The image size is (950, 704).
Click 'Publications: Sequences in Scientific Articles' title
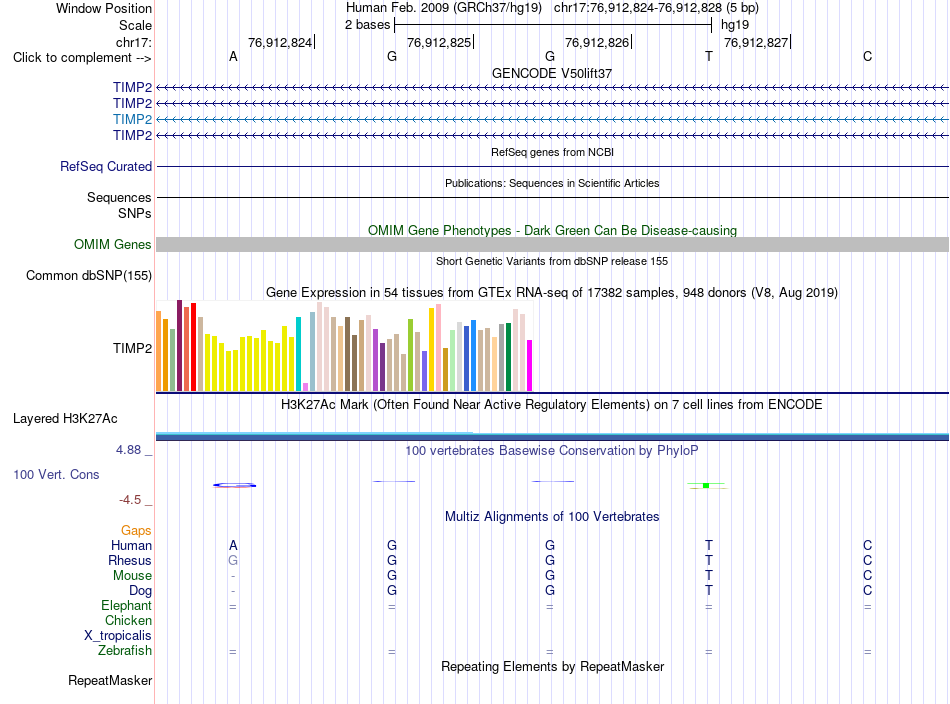pos(552,183)
